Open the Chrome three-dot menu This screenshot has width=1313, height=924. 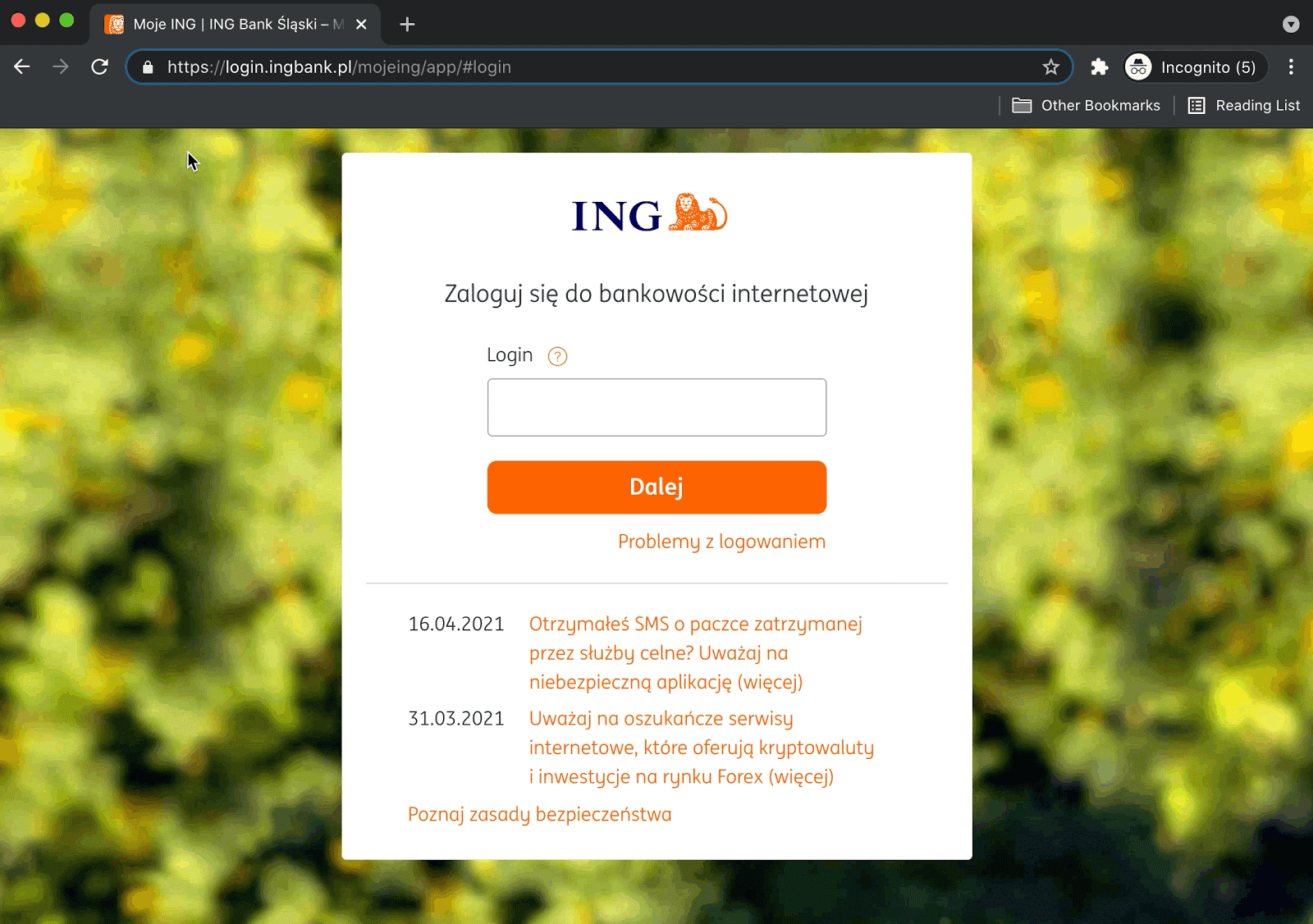[1290, 66]
